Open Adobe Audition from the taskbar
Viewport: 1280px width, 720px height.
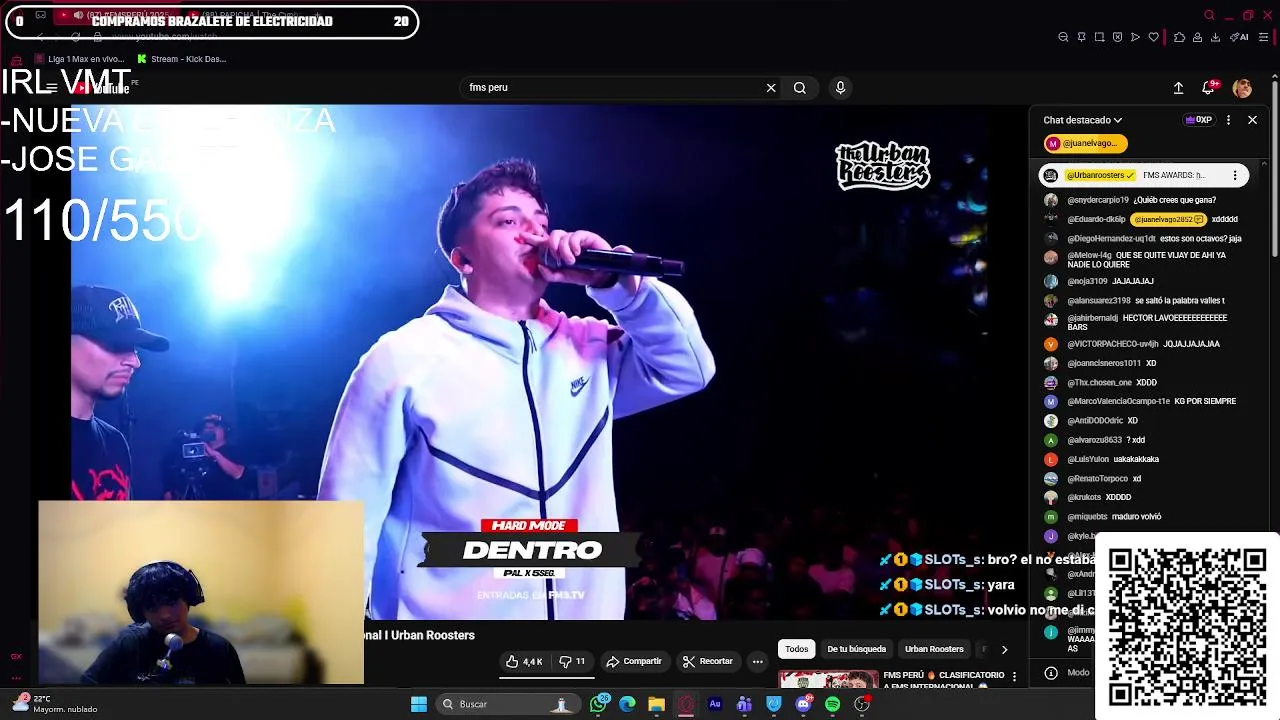click(x=715, y=704)
